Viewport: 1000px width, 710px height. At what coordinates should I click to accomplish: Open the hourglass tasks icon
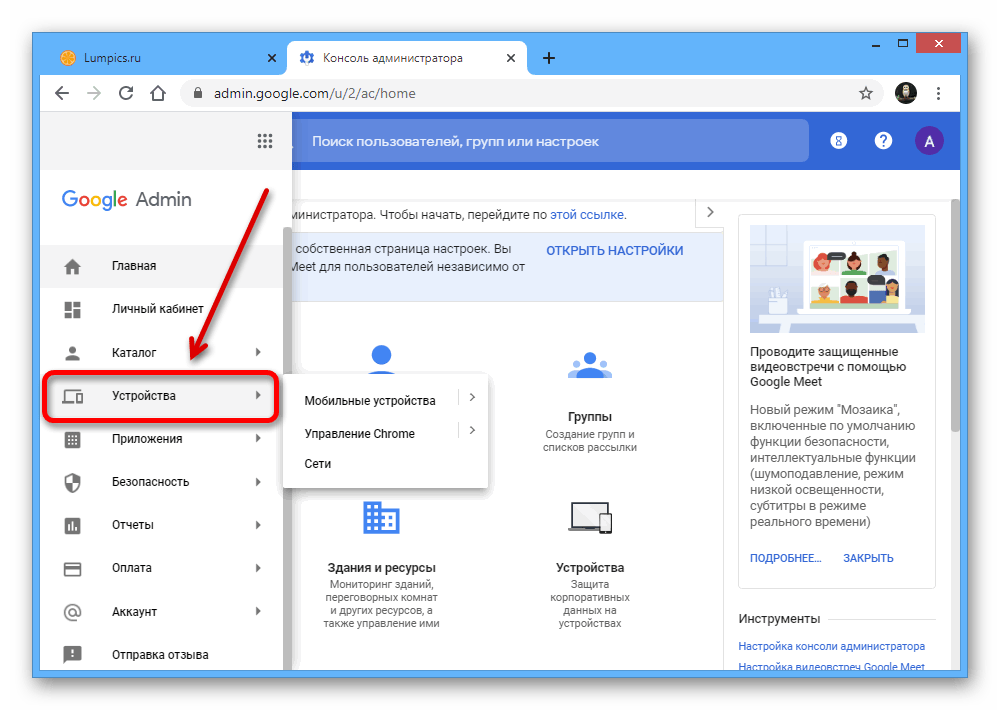pos(839,141)
